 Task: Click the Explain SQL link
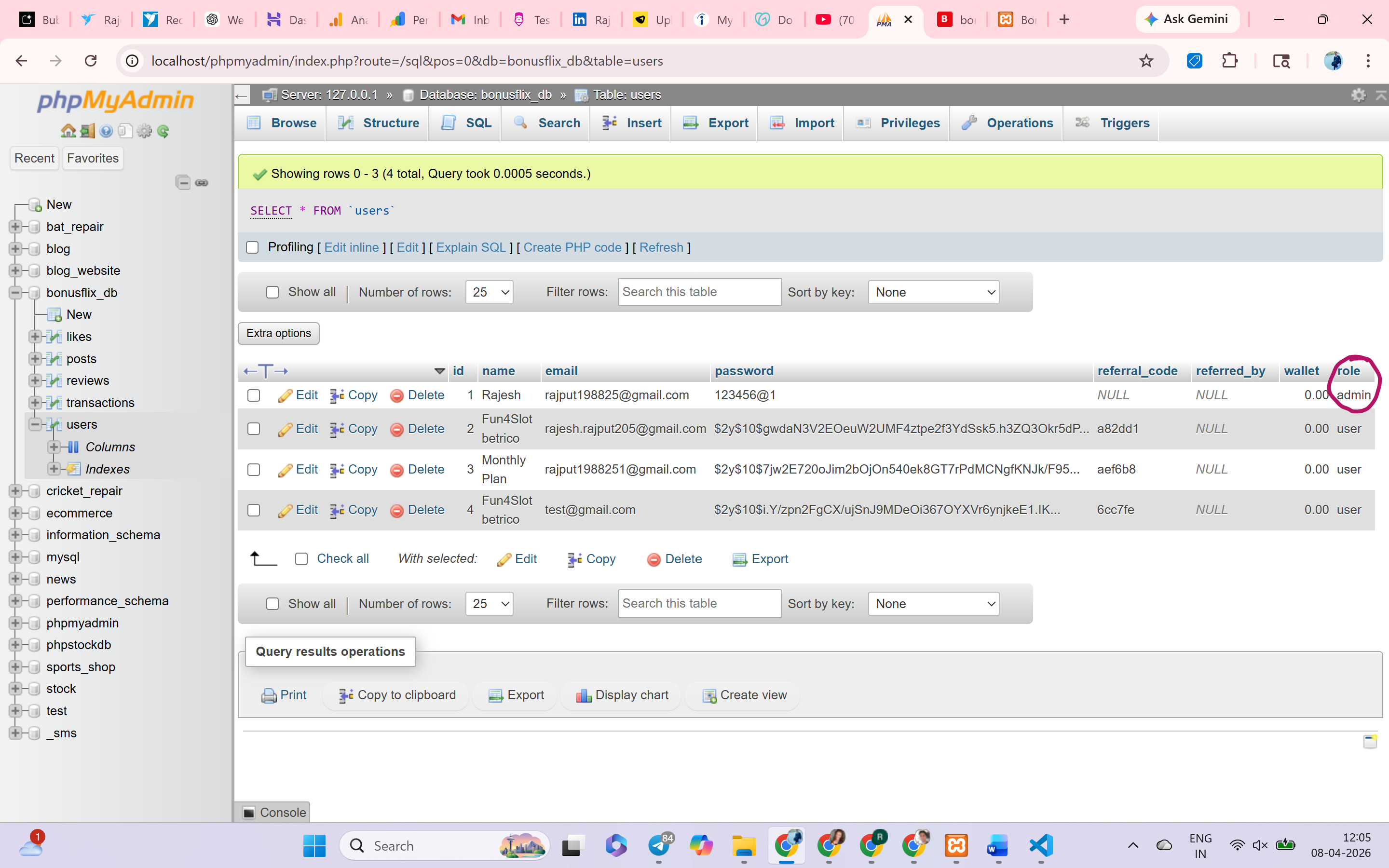pos(471,247)
